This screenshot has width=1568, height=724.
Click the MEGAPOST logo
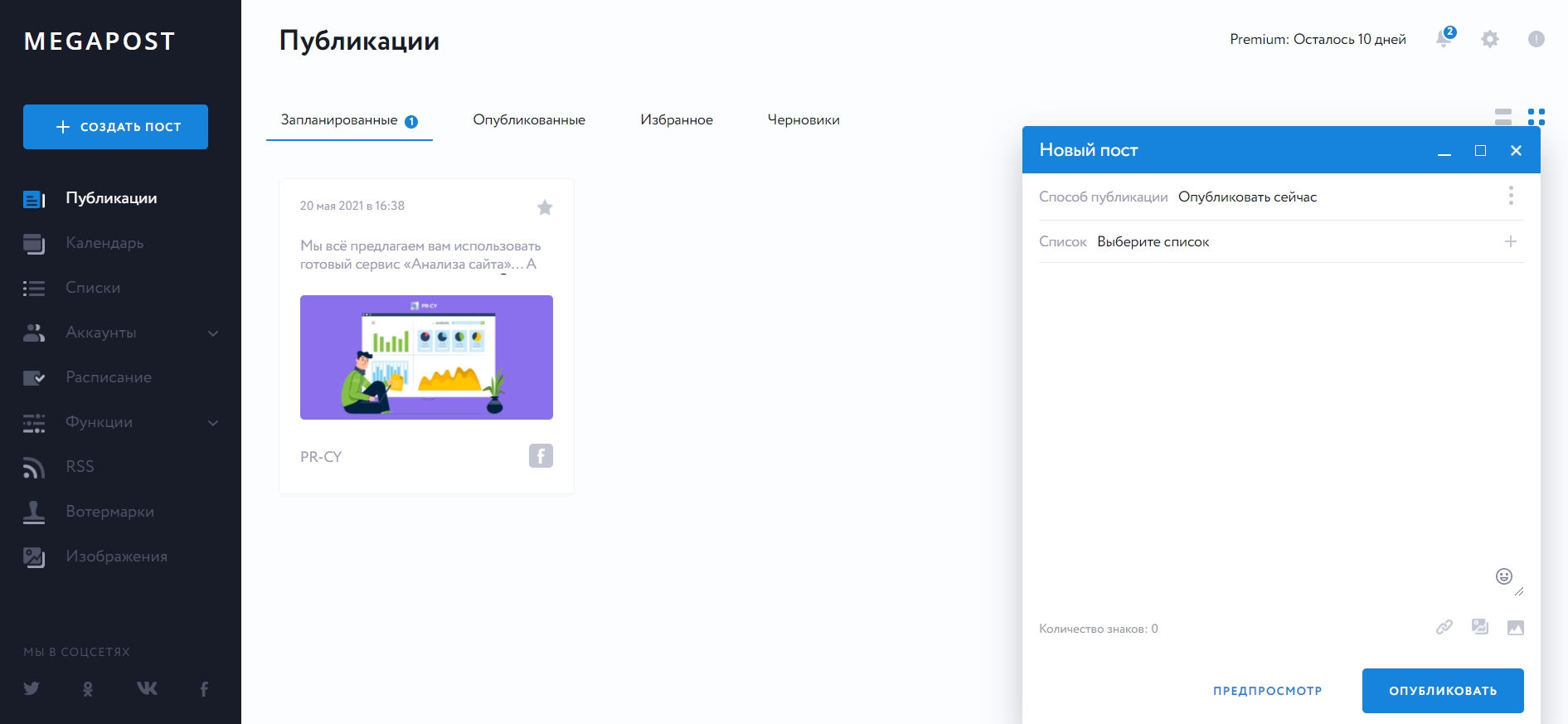click(x=100, y=41)
